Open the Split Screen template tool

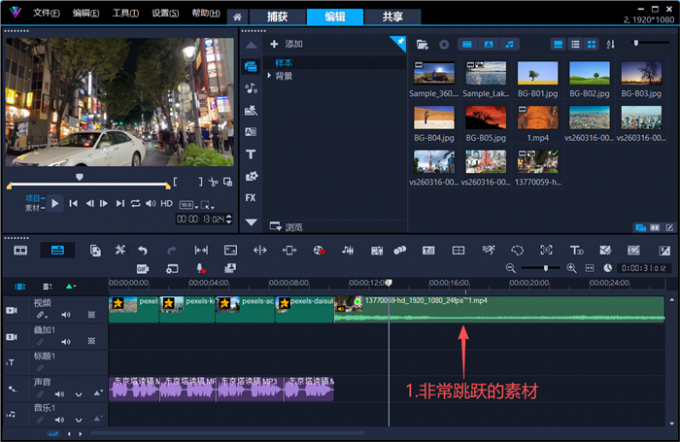[x=458, y=250]
